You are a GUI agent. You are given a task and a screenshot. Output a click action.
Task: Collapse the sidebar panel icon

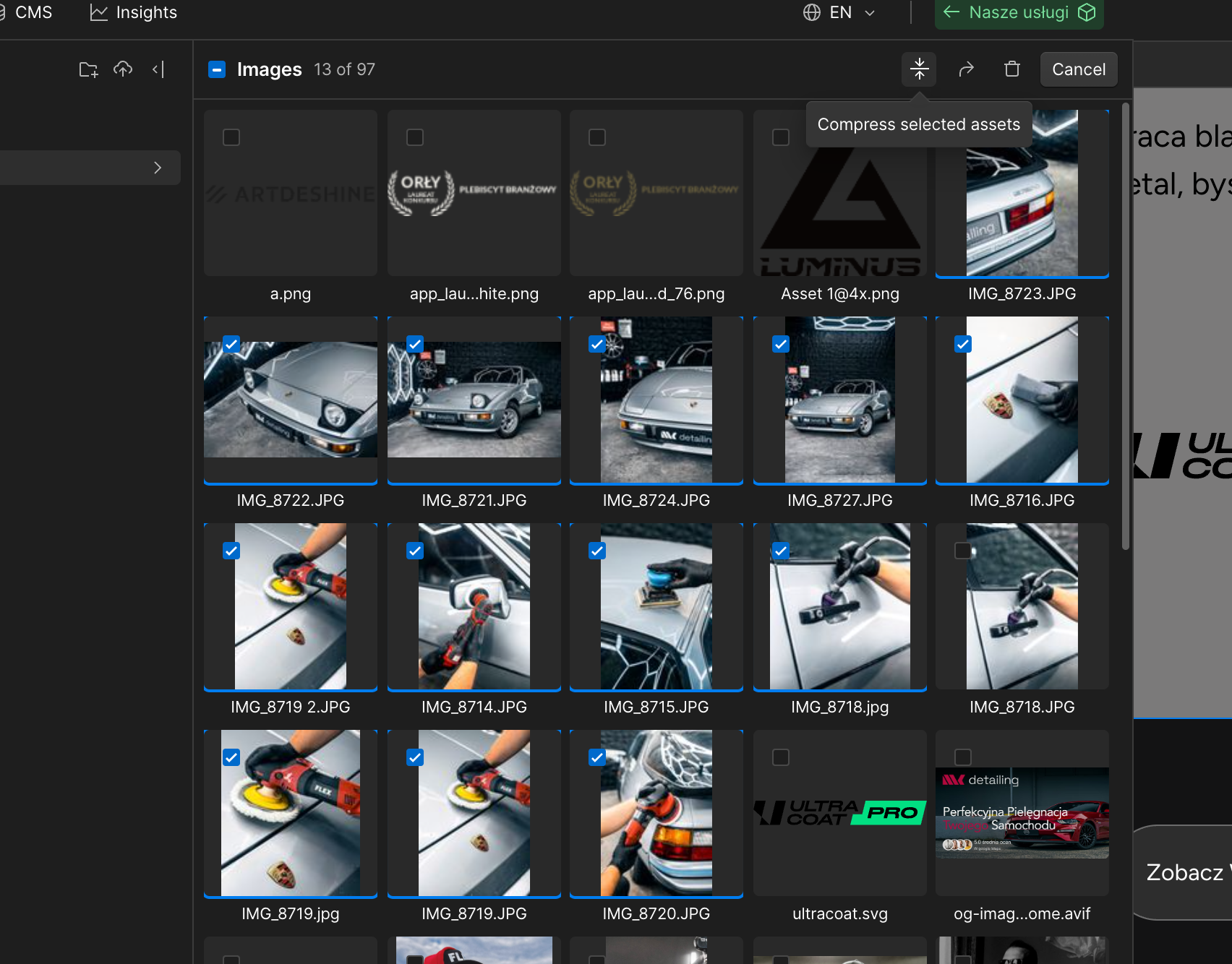click(x=158, y=69)
